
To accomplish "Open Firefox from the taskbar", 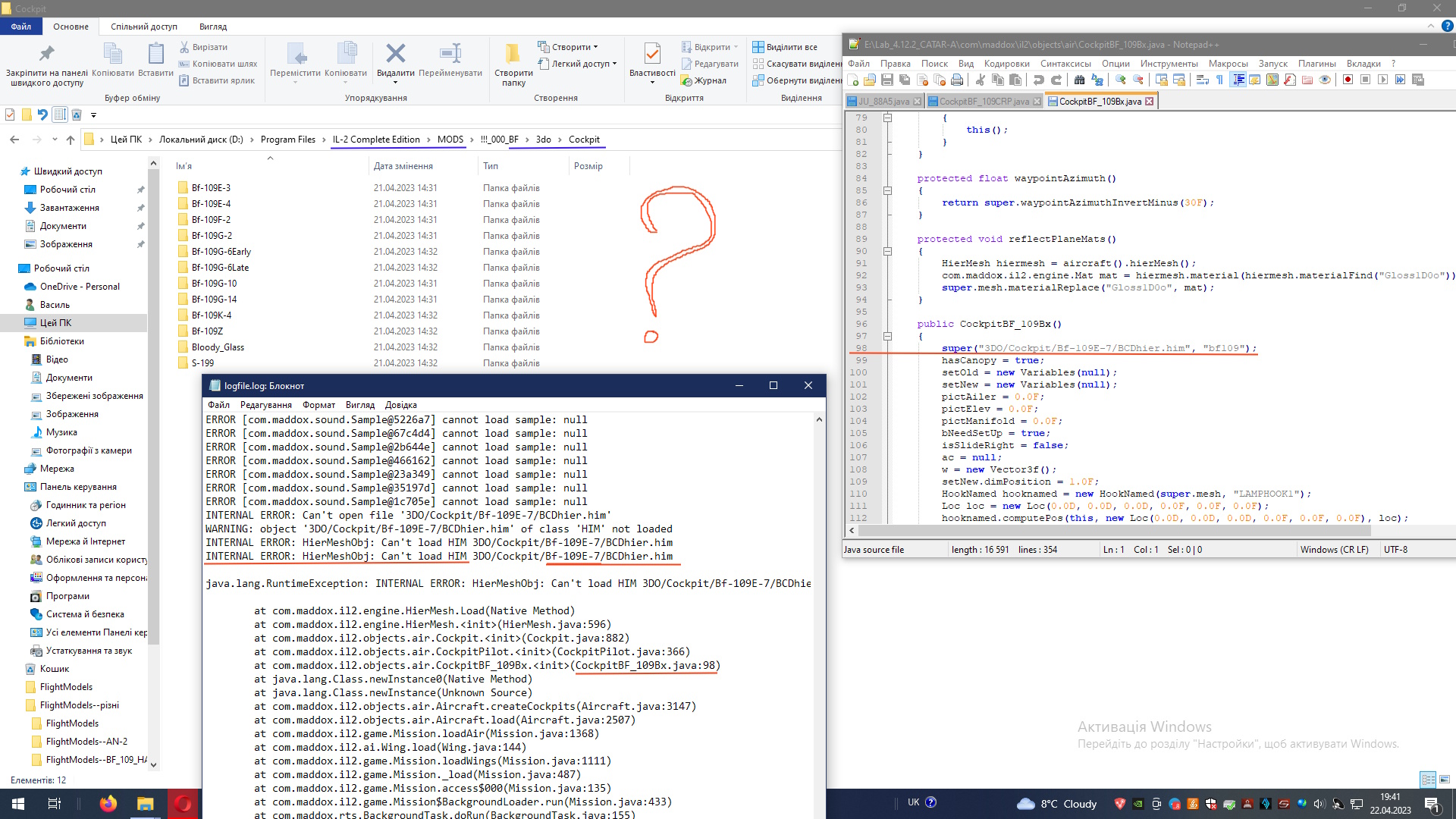I will coord(108,804).
